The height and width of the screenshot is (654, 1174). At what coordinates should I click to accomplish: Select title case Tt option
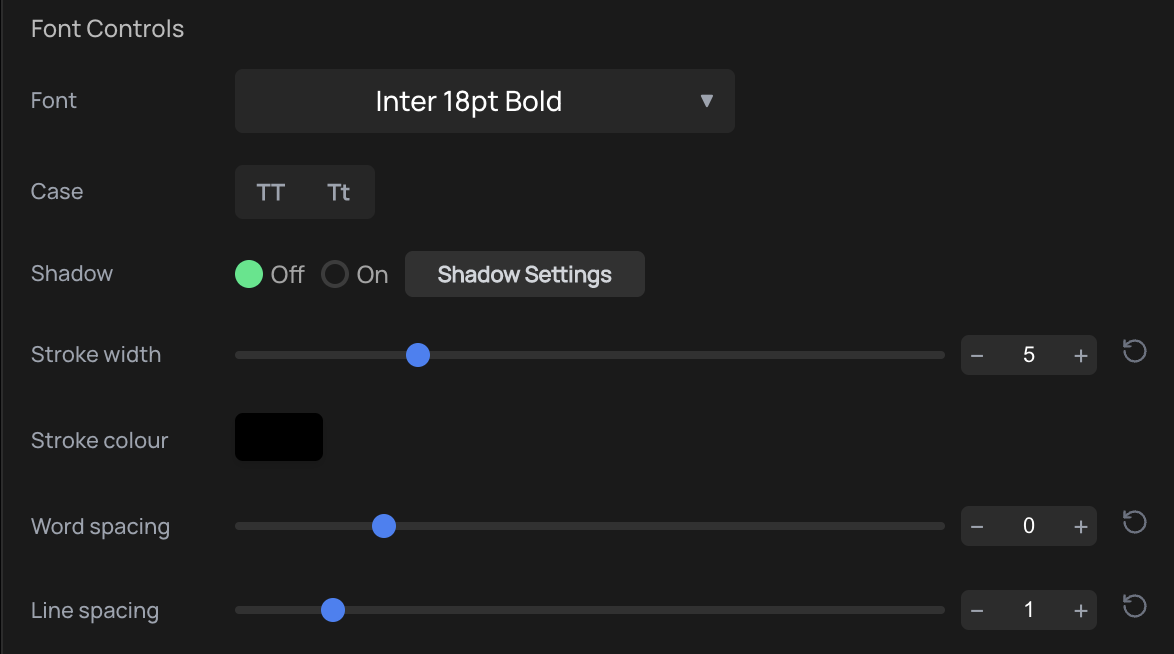point(339,192)
